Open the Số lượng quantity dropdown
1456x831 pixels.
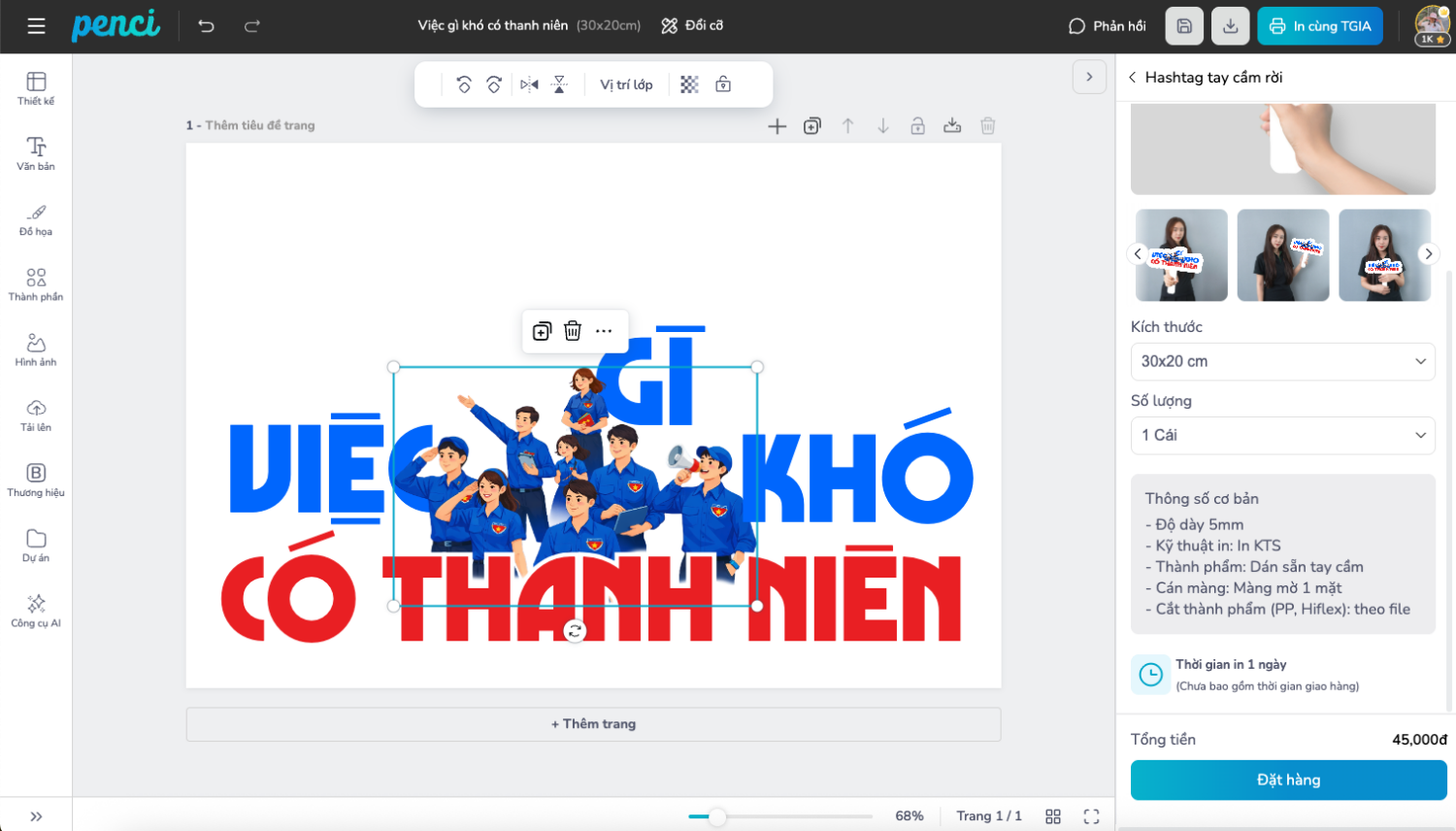(1282, 435)
